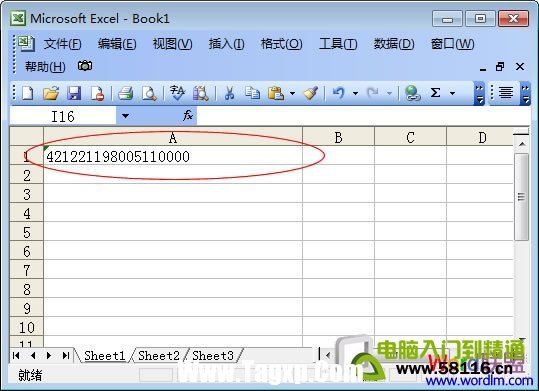539x391 pixels.
Task: Open Print Preview magnifier icon
Action: pos(149,93)
